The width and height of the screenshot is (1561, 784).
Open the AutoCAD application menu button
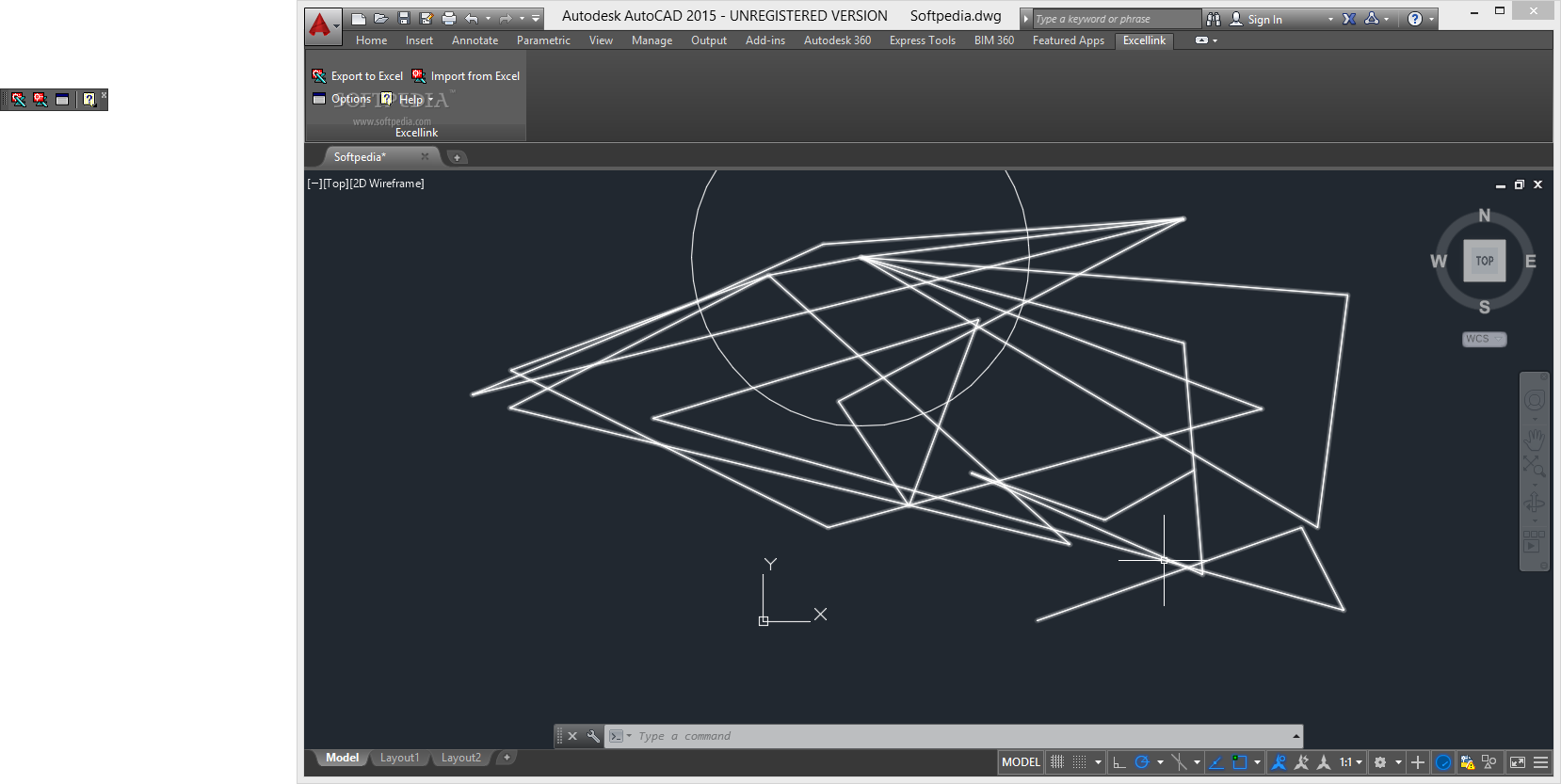click(321, 25)
